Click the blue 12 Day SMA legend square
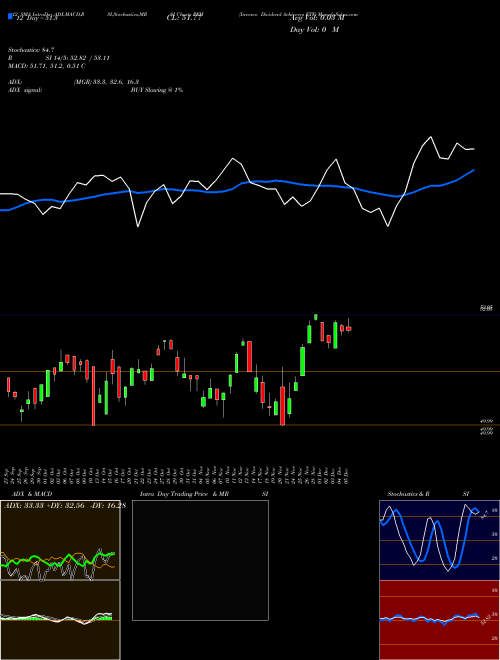This screenshot has width=500, height=660. (10, 16)
